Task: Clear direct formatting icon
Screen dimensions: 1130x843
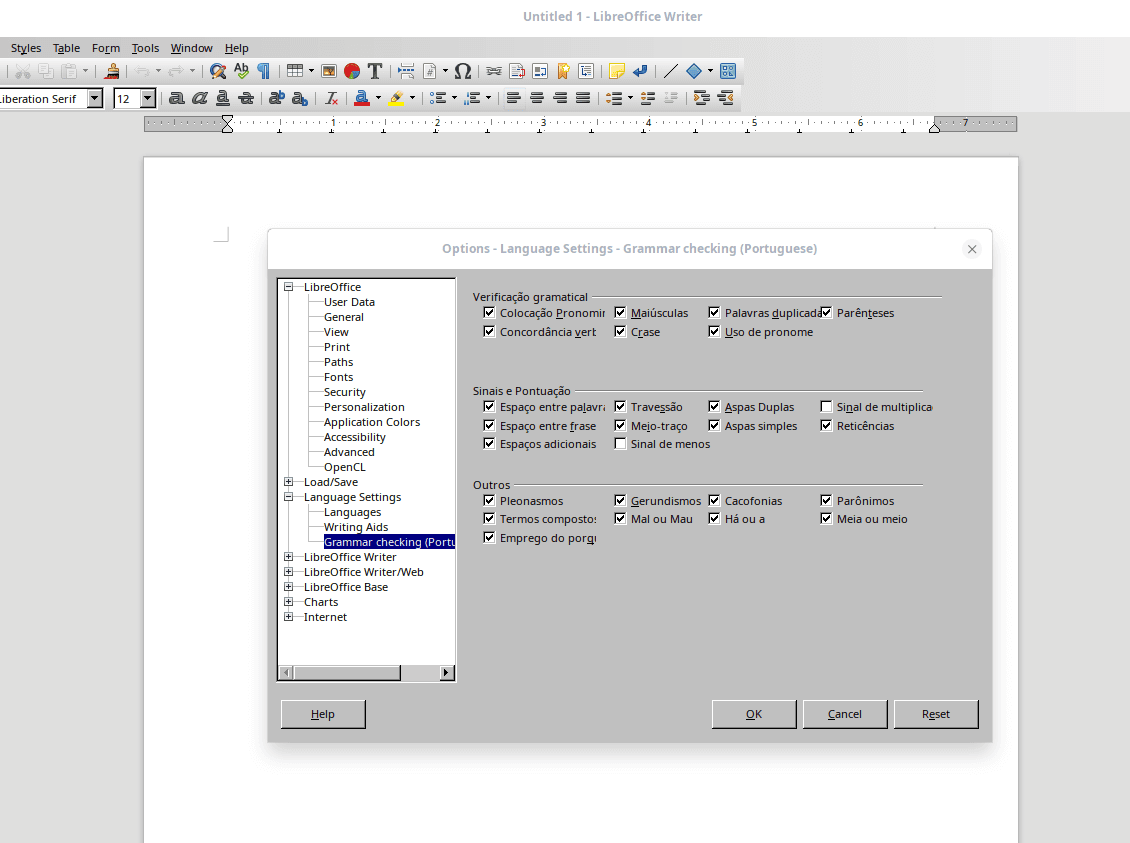Action: point(331,98)
